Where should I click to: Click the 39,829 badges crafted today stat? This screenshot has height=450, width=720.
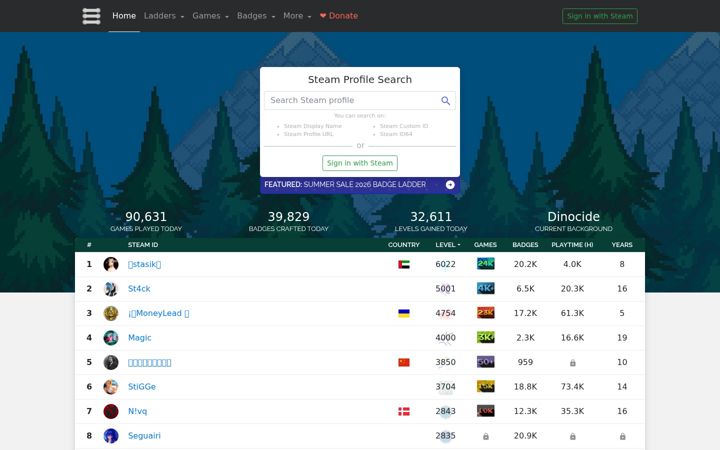click(x=288, y=221)
